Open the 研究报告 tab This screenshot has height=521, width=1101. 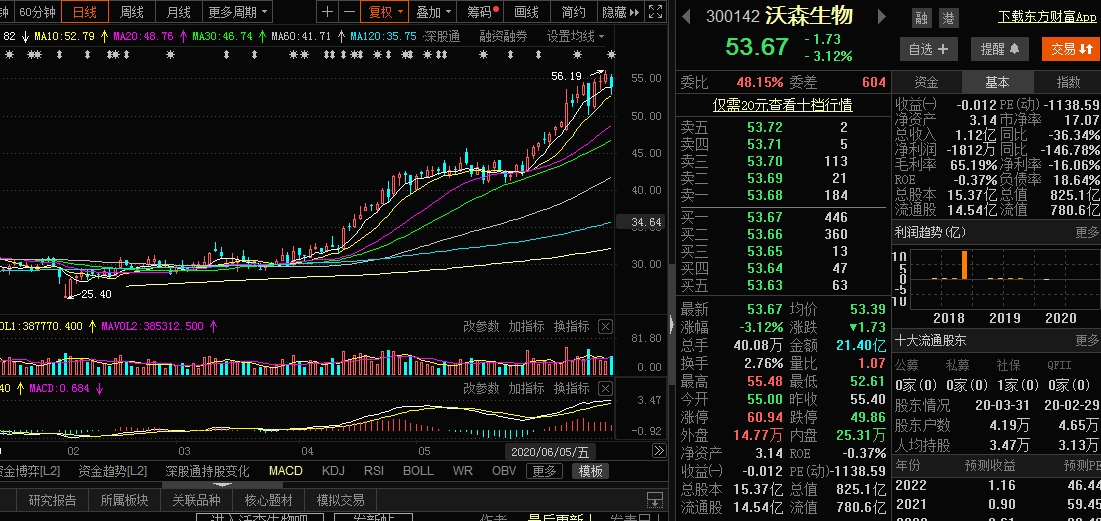click(52, 501)
